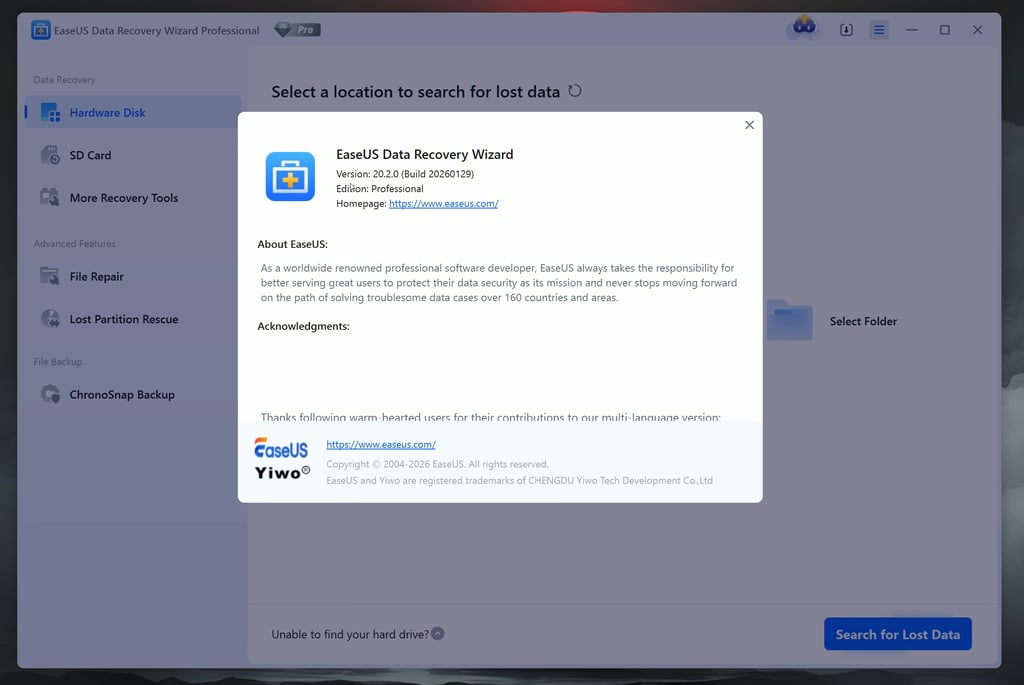Maximize the EaseUS window
This screenshot has height=685, width=1024.
[944, 30]
